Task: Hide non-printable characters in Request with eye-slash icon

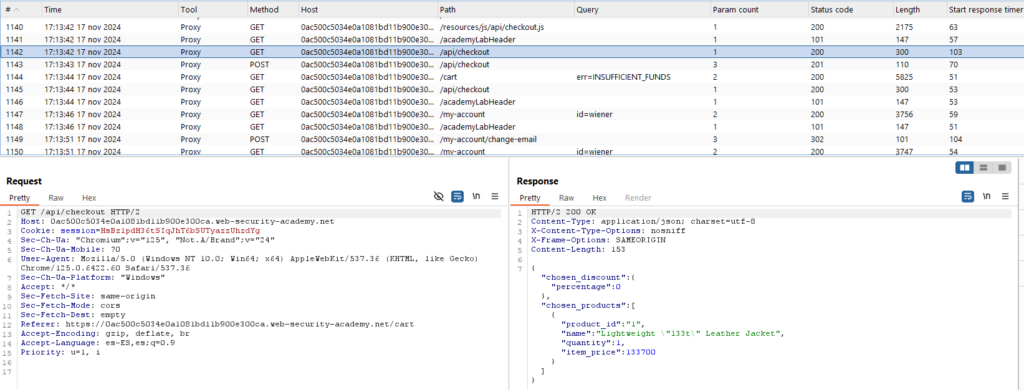Action: pos(439,197)
